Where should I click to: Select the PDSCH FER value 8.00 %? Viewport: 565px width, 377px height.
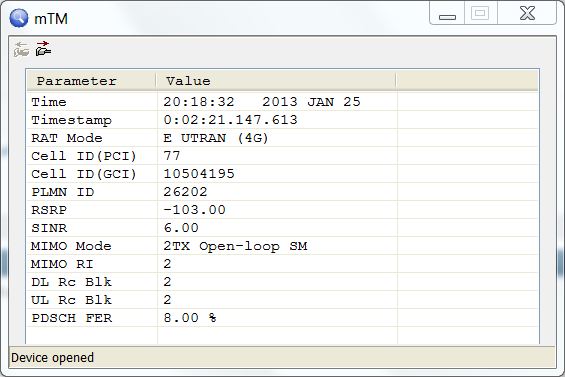[190, 318]
